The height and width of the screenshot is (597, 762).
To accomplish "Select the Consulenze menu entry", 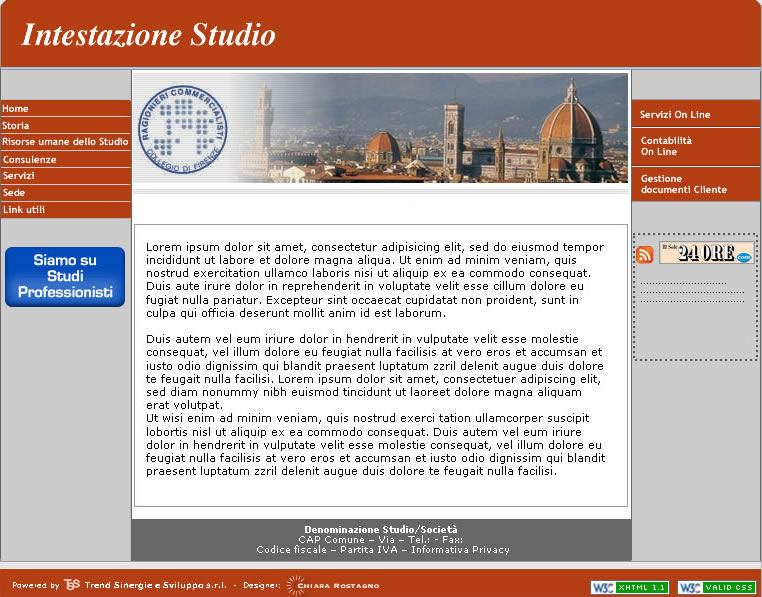I will pyautogui.click(x=66, y=159).
